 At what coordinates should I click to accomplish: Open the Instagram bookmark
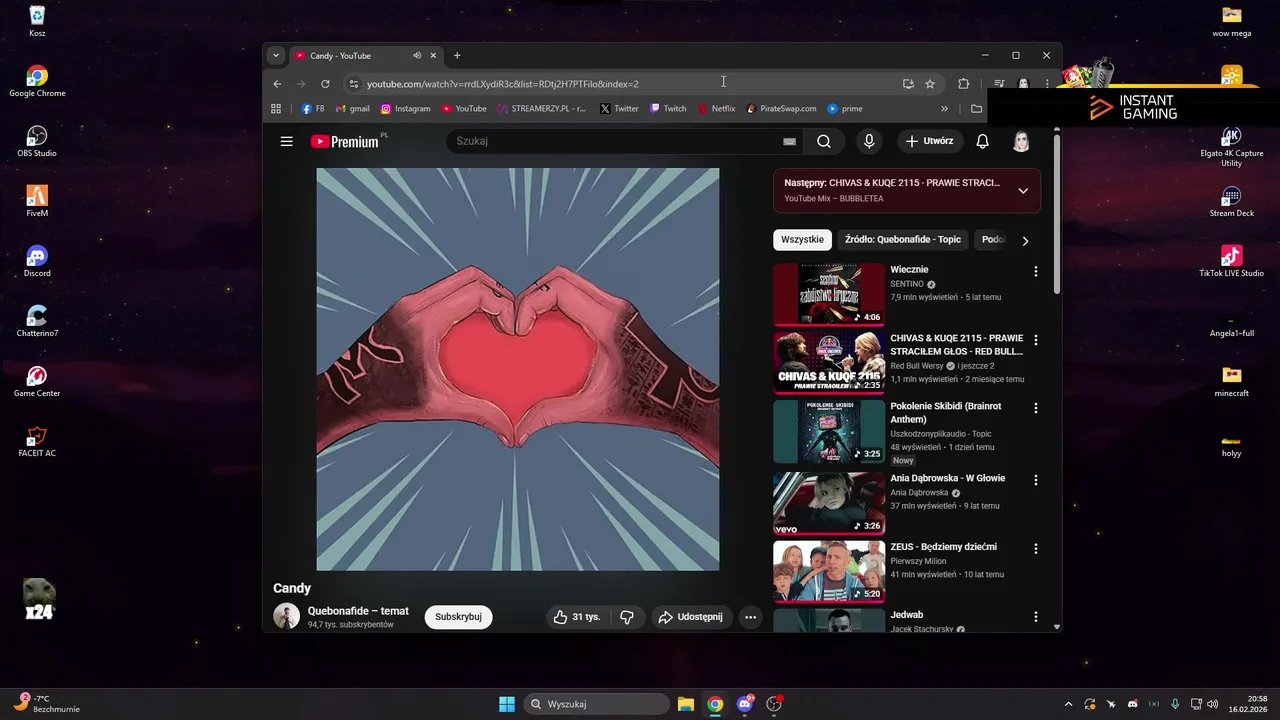point(405,108)
